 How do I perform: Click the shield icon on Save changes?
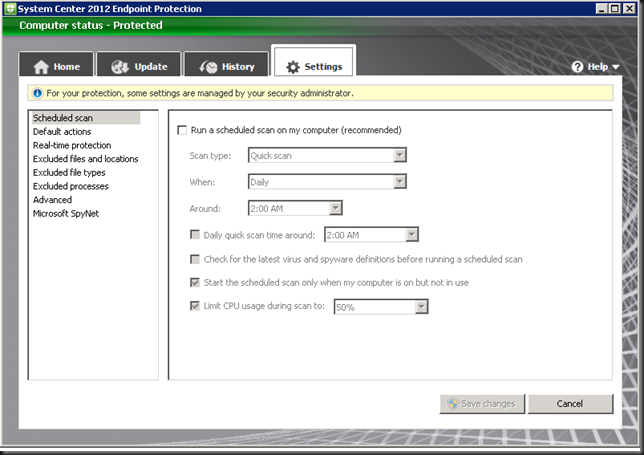(x=453, y=404)
